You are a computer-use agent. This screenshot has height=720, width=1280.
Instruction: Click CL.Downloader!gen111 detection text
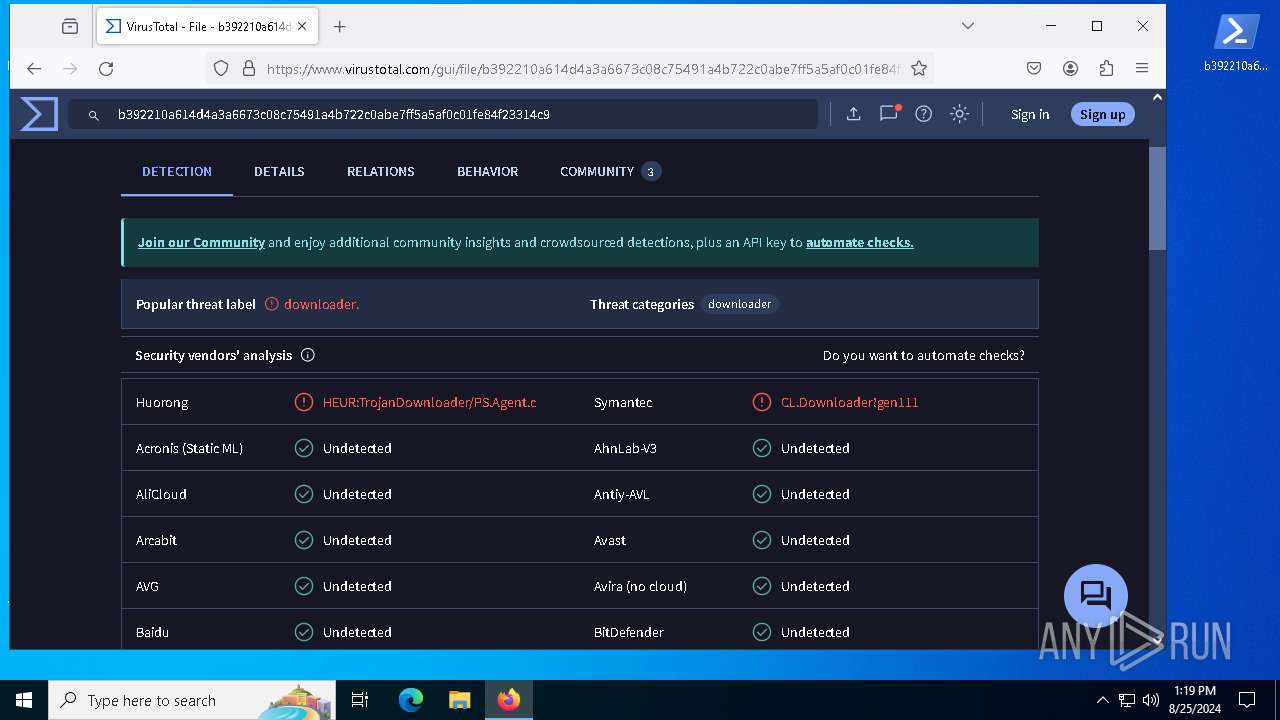tap(849, 402)
